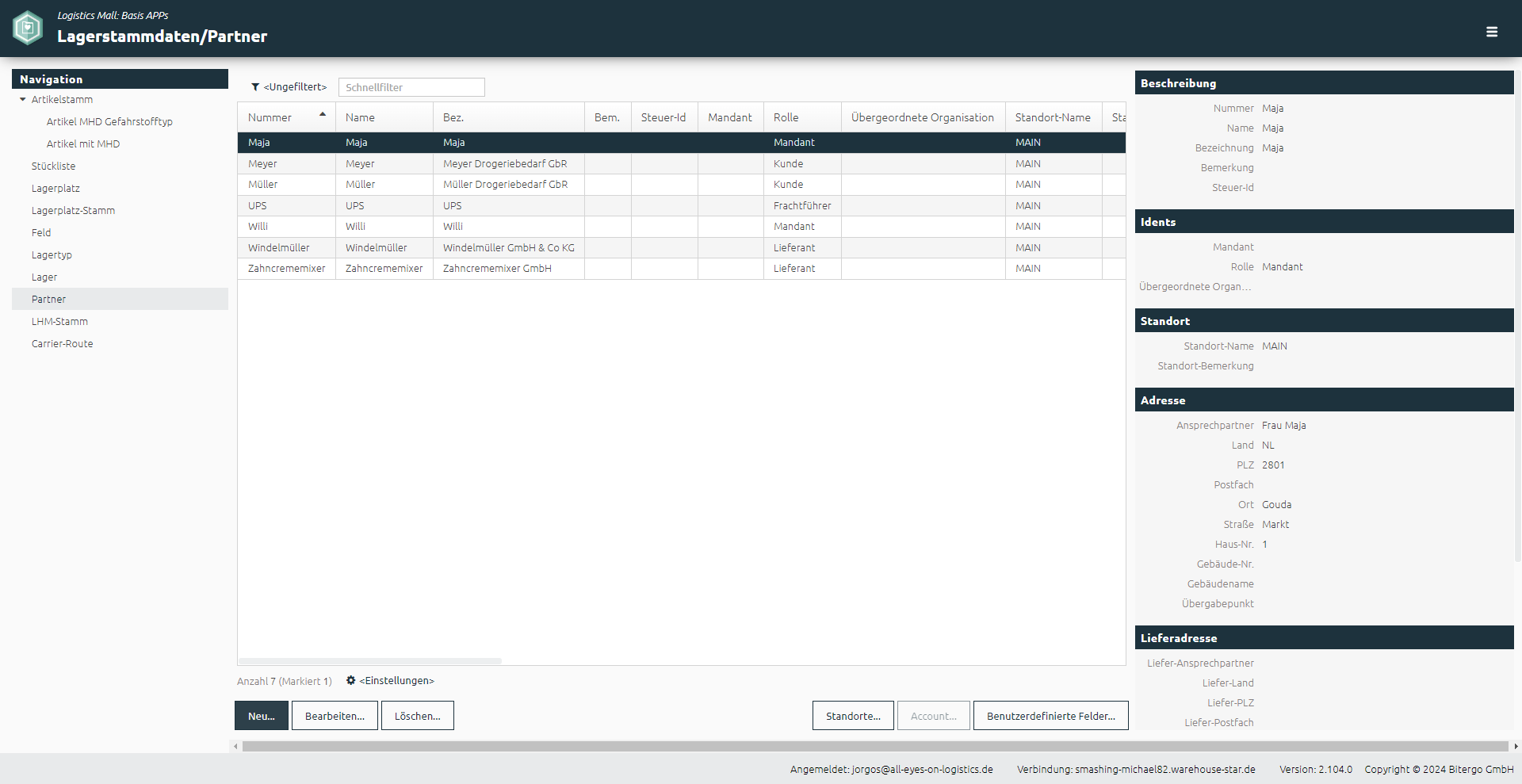The width and height of the screenshot is (1522, 784).
Task: Select the UPS Frachtführer row
Action: [682, 205]
